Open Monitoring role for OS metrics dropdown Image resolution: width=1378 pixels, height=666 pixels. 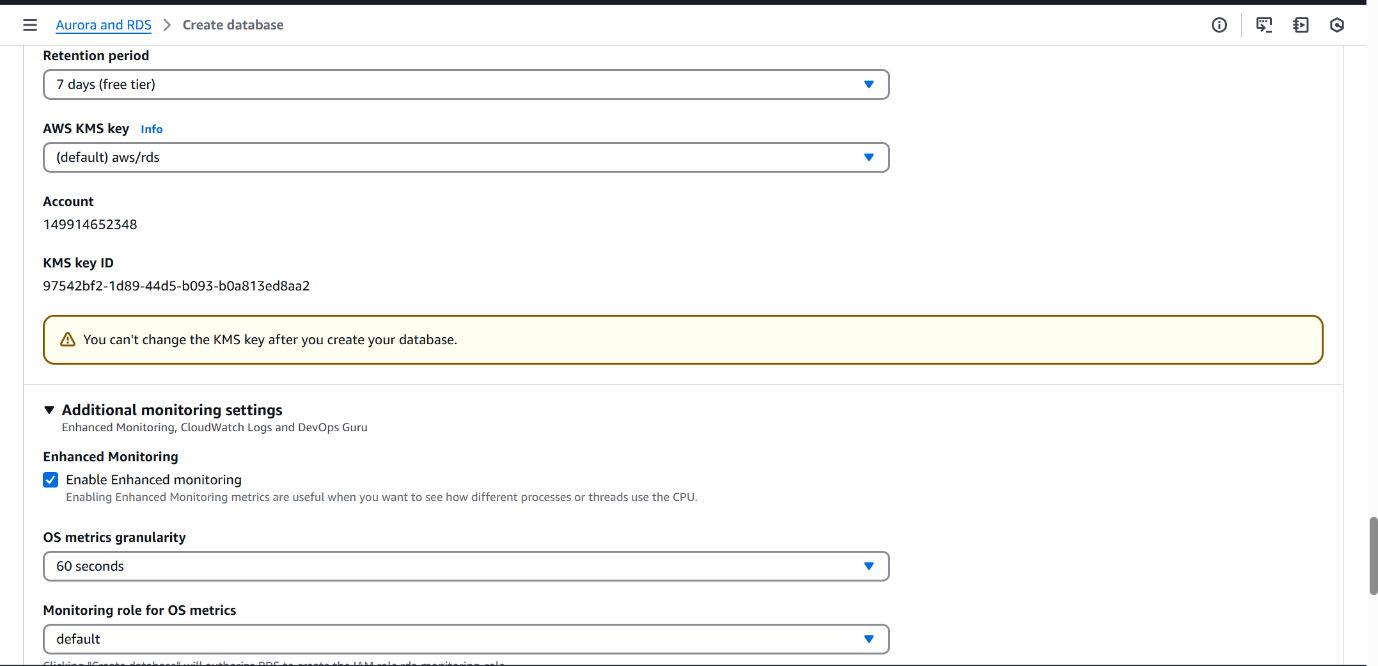(x=466, y=639)
